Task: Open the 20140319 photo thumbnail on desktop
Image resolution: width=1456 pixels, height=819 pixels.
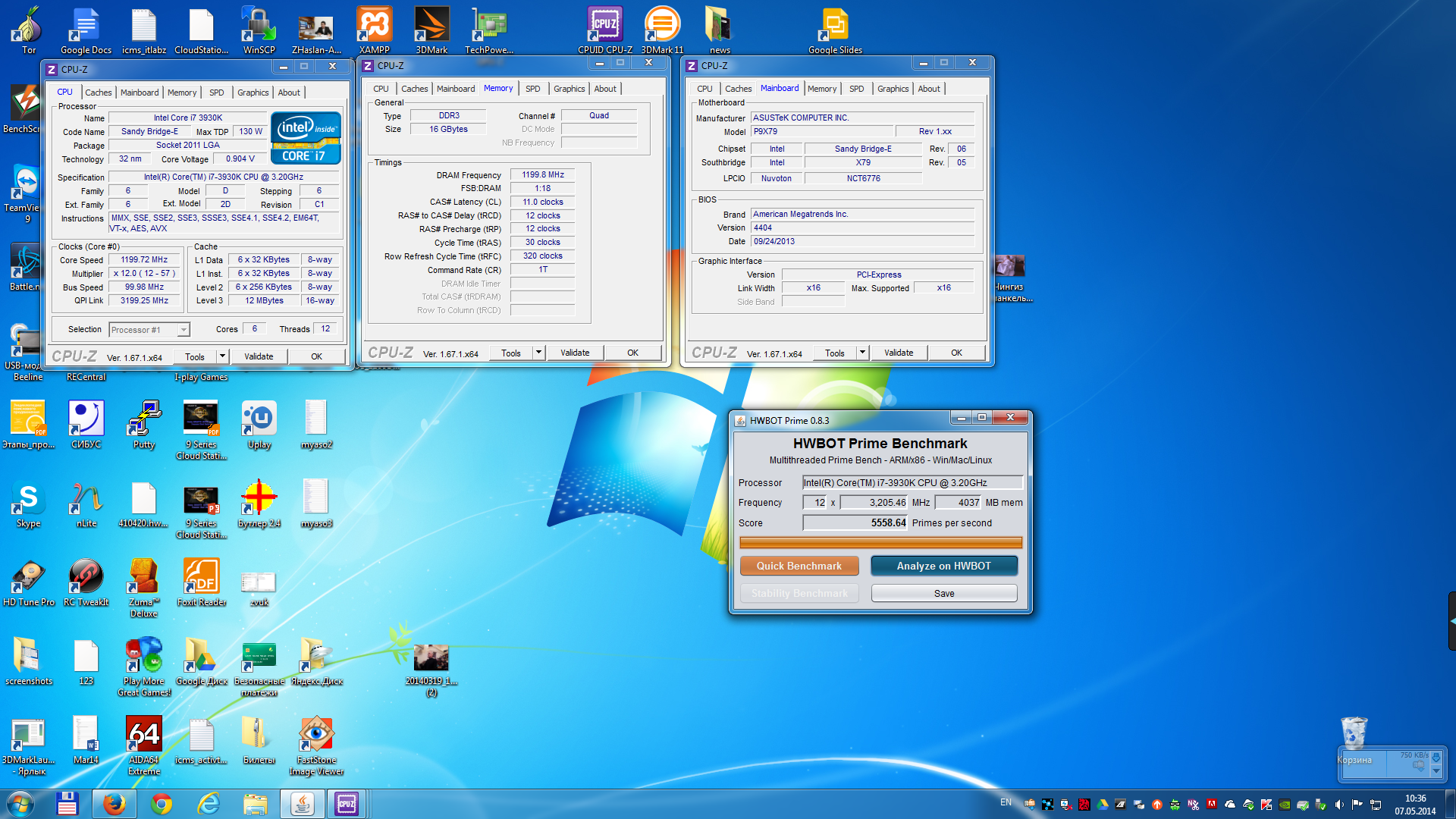Action: pos(431,670)
